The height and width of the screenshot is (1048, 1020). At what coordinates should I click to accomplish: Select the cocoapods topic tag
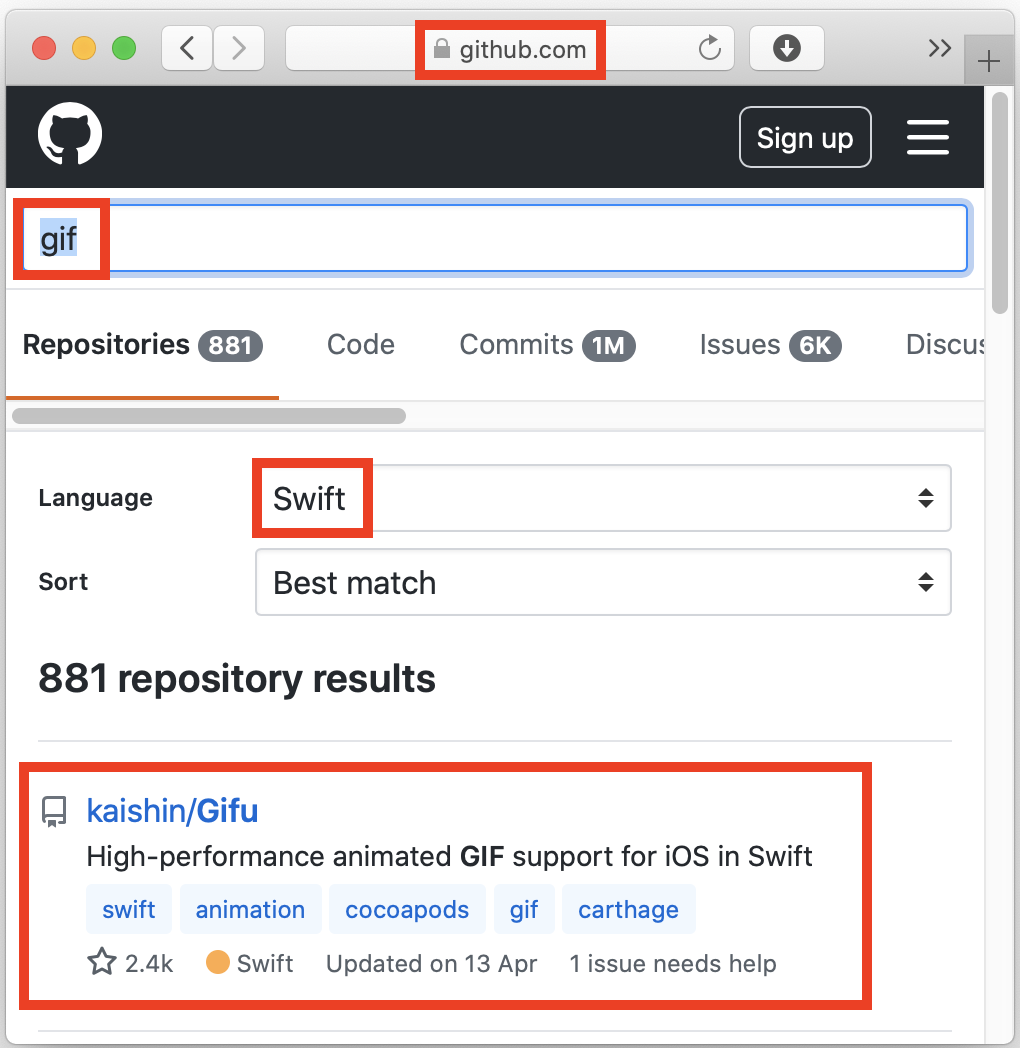407,910
